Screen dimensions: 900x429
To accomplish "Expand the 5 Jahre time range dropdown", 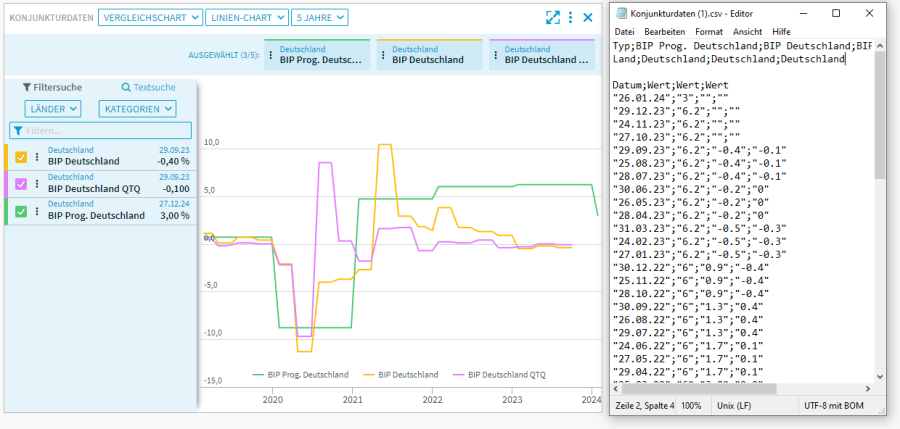I will click(320, 17).
